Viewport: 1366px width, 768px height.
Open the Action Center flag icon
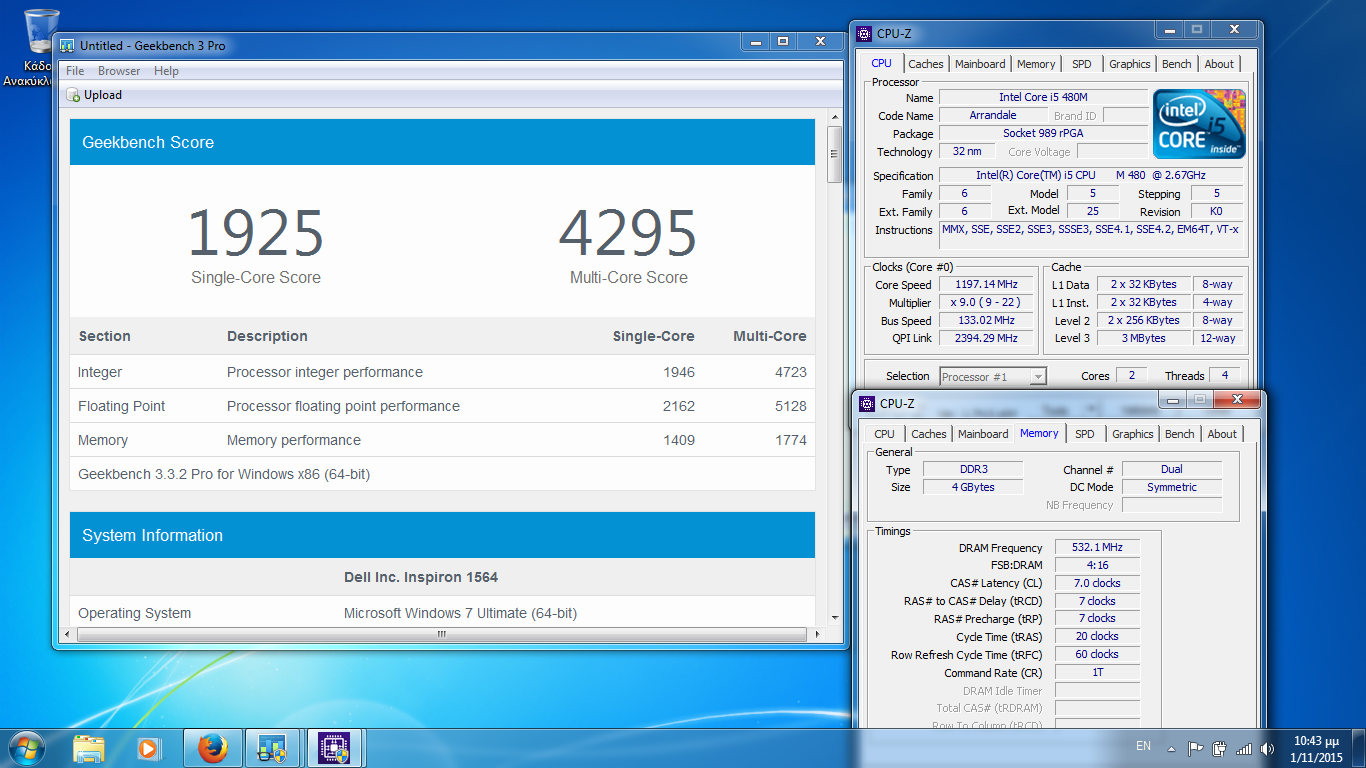(1195, 748)
